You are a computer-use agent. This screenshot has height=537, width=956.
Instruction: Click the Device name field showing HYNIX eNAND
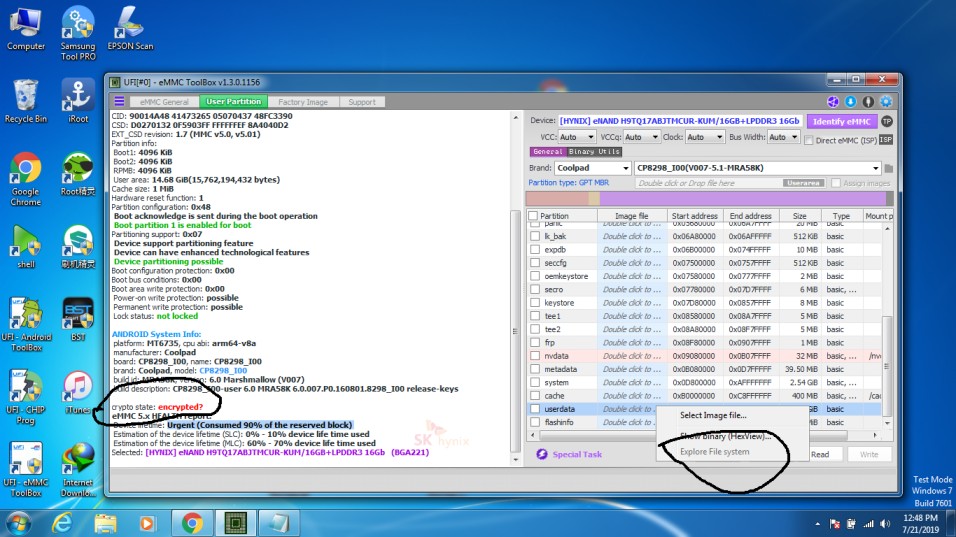point(680,121)
